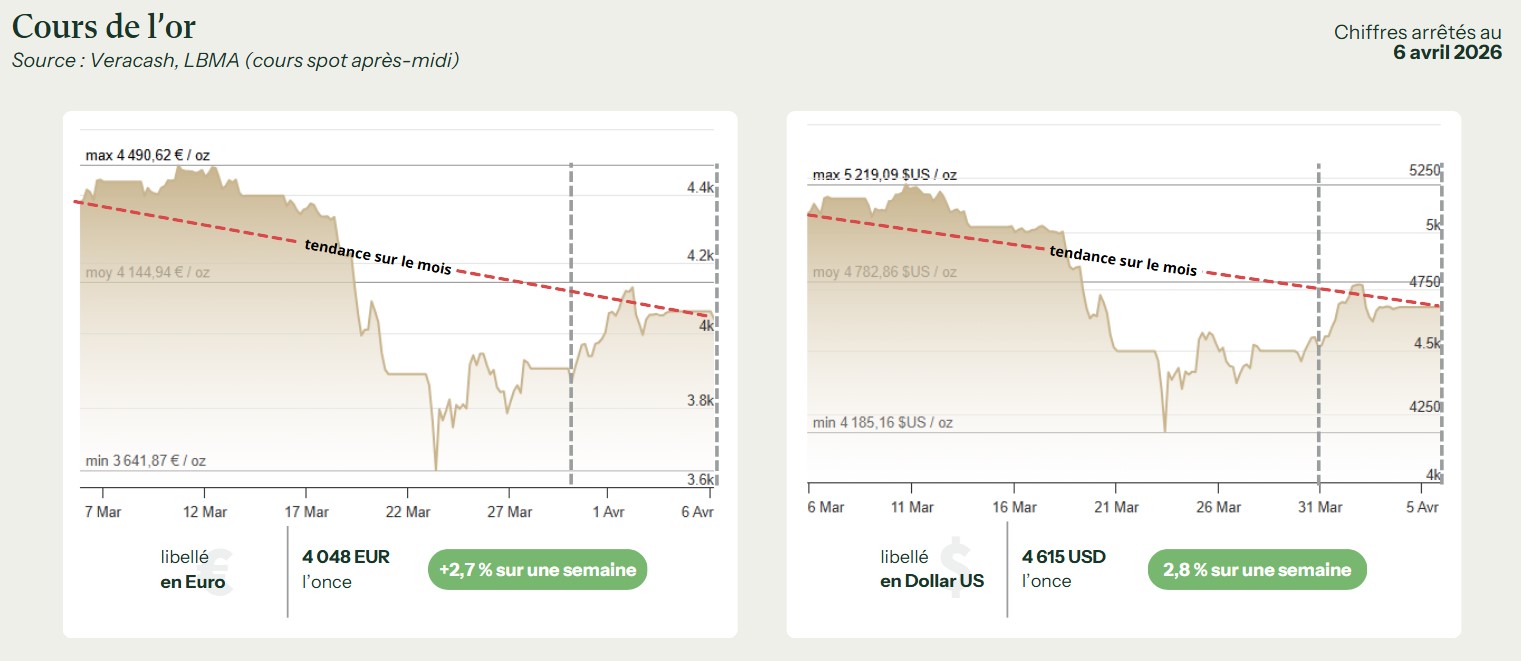Click the "6 avril 2026" date
The image size is (1521, 661).
pyautogui.click(x=1447, y=52)
